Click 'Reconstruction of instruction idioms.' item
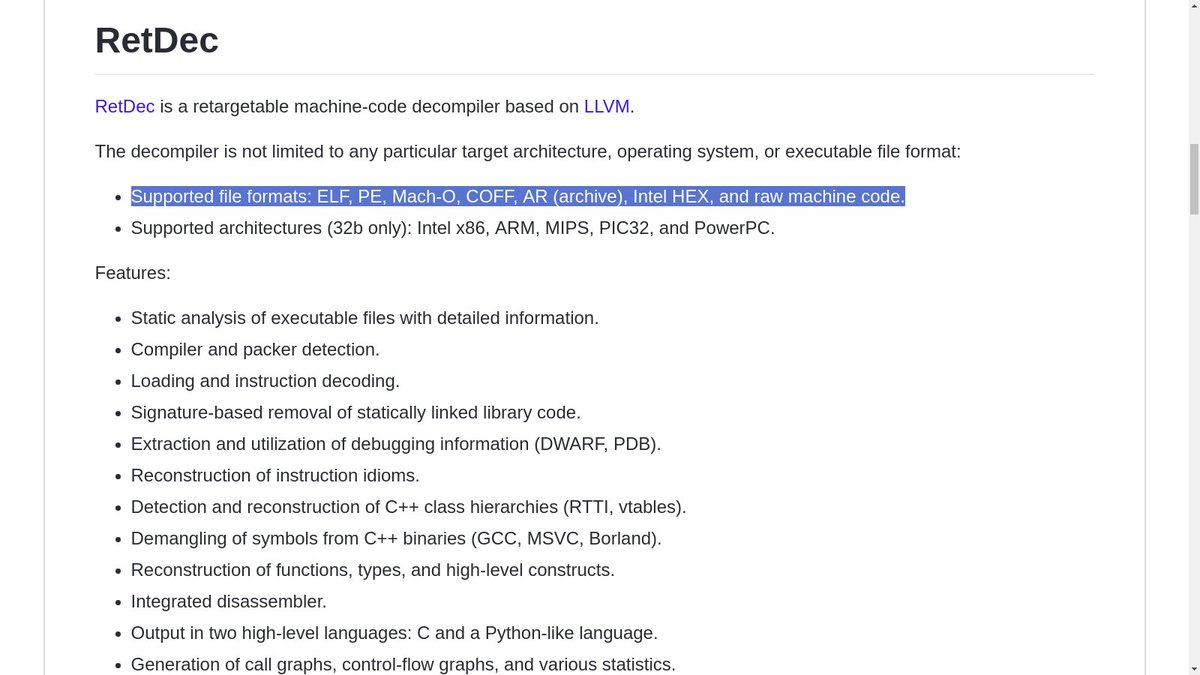This screenshot has height=675, width=1200. pyautogui.click(x=275, y=476)
